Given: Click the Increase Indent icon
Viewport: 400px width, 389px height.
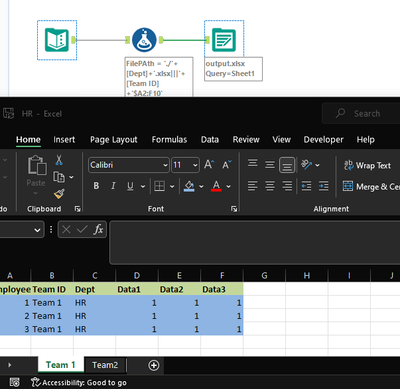Looking at the screenshot, I should coord(323,186).
